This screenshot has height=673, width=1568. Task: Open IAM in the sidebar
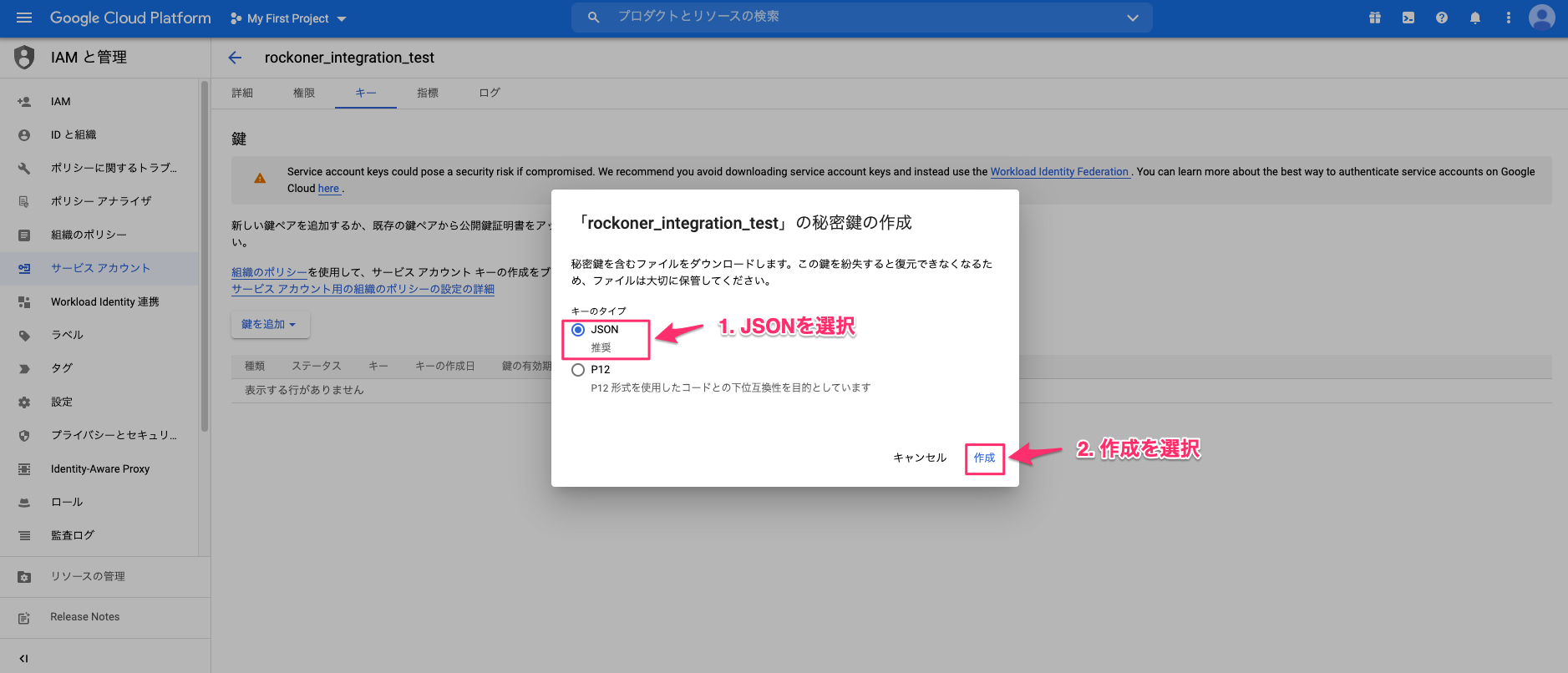[99, 101]
